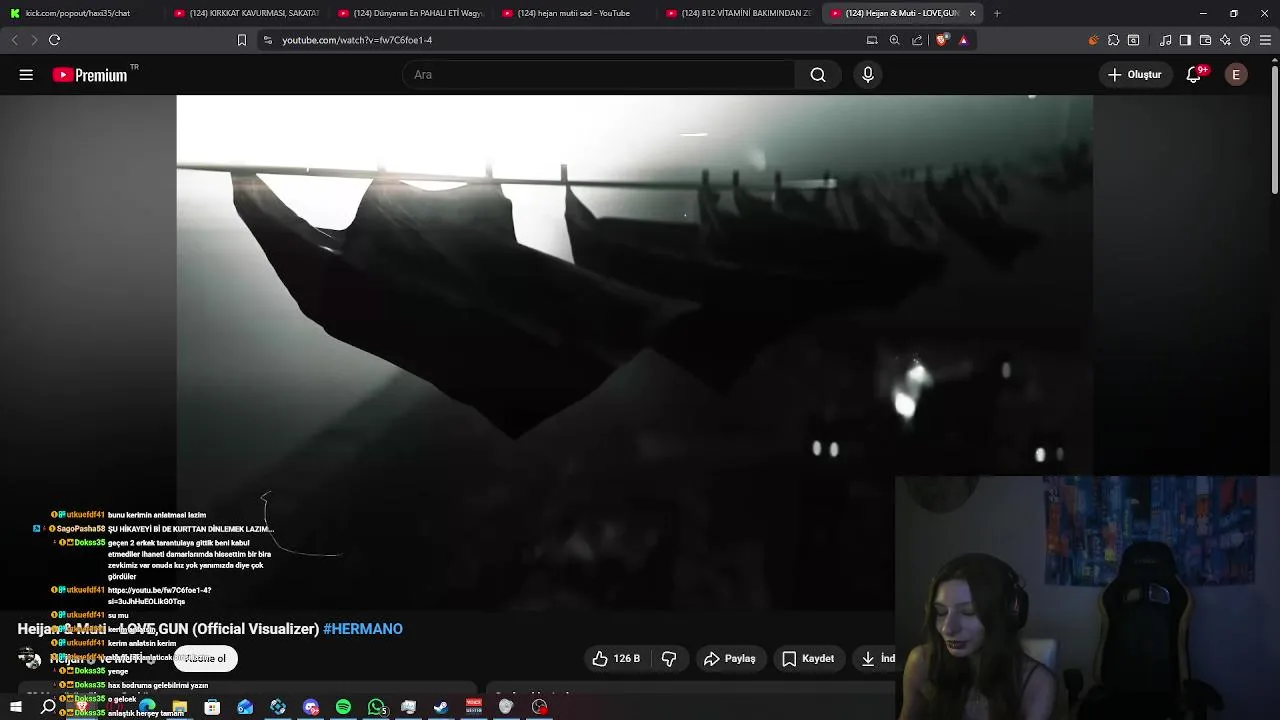Open extensions puzzle-piece menu
Image resolution: width=1280 pixels, height=720 pixels.
coord(1113,40)
